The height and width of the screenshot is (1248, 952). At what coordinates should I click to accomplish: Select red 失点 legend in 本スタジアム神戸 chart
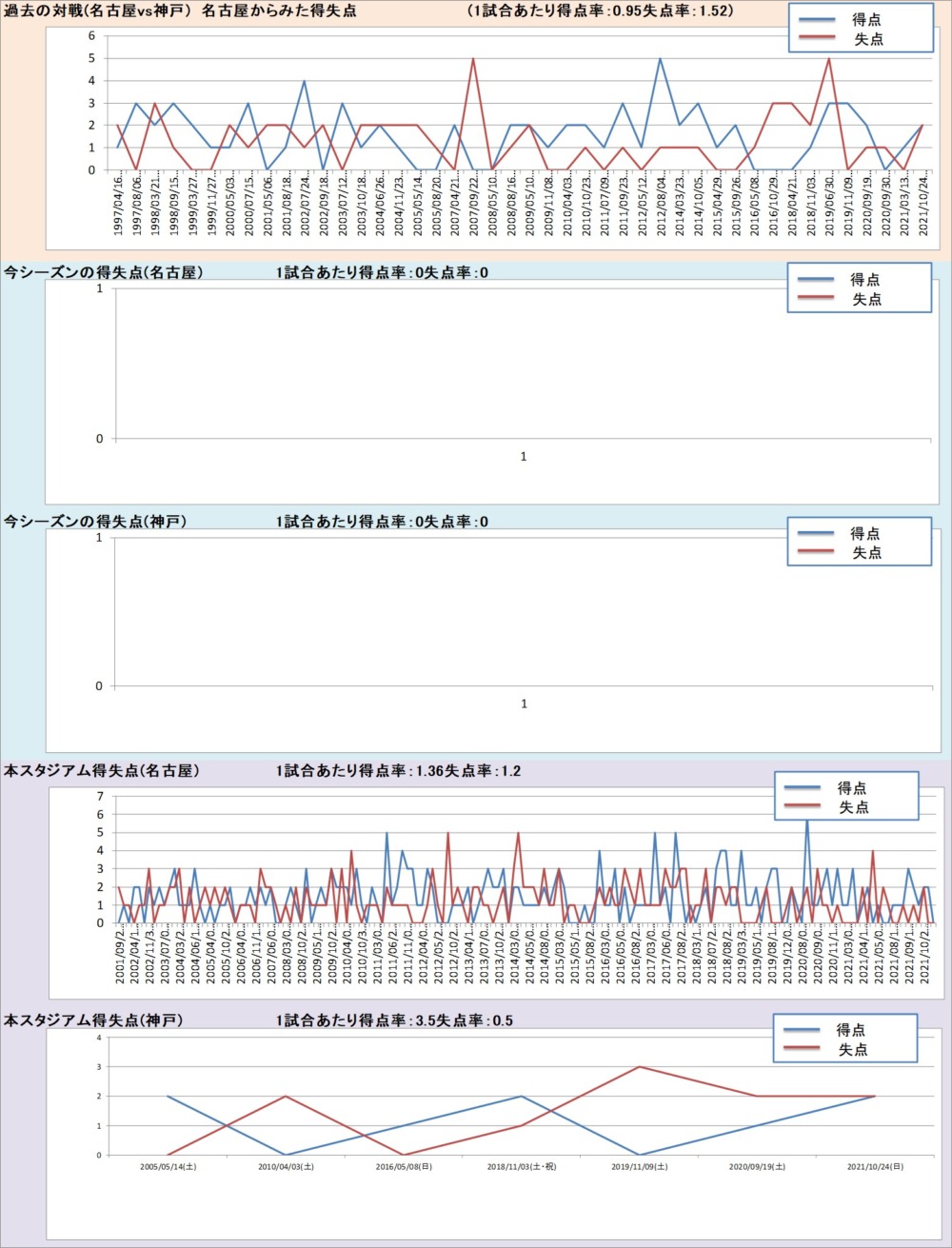tap(801, 1049)
